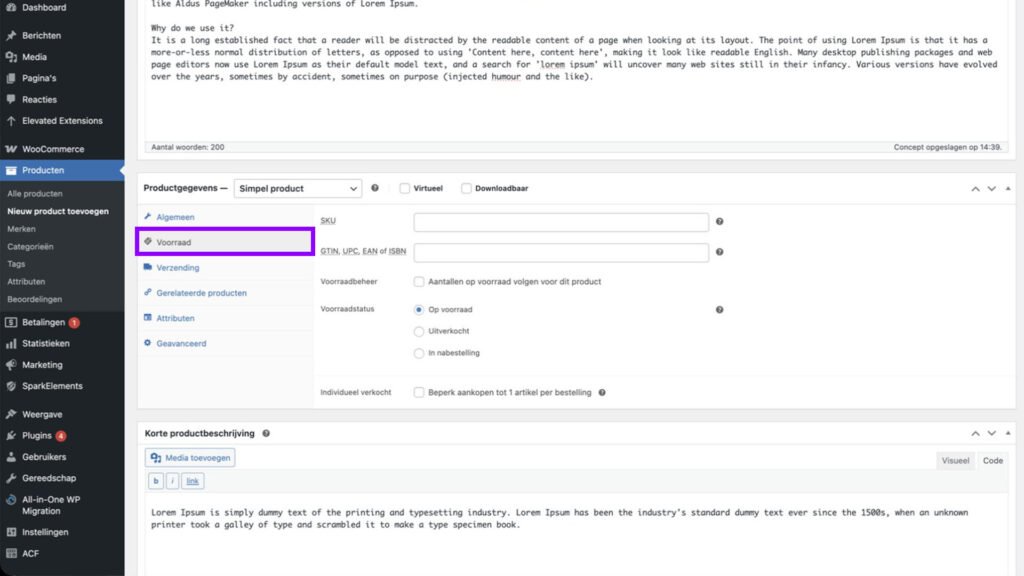Apply bold using the b toolbar button

[x=156, y=481]
